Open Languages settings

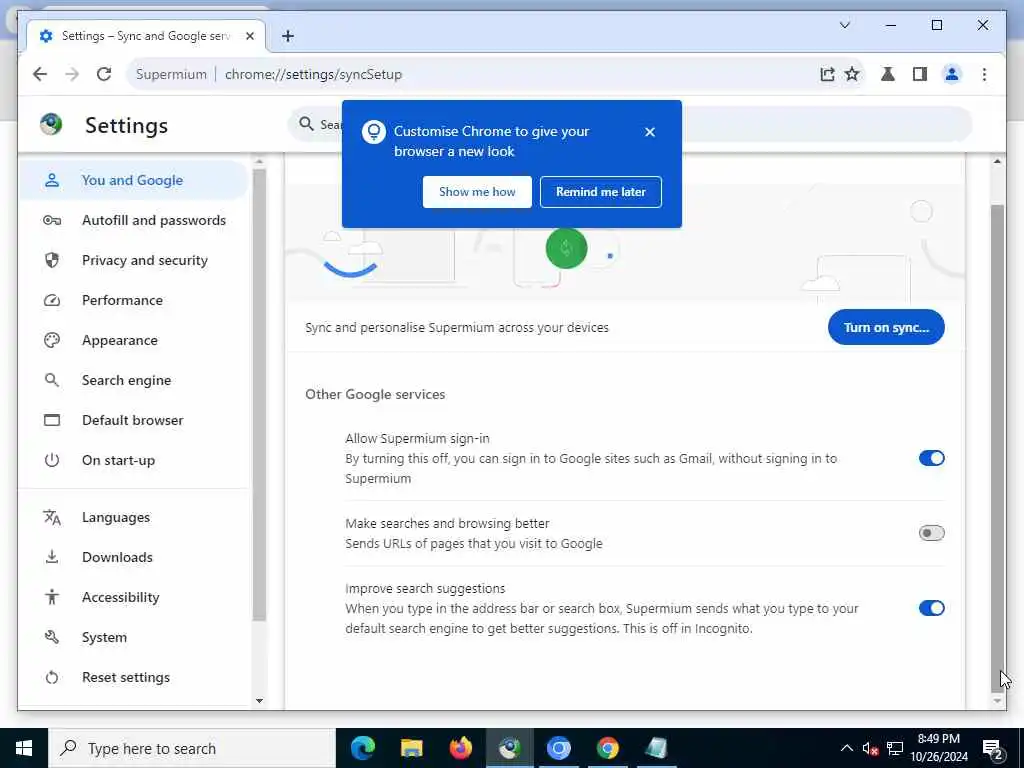pyautogui.click(x=134, y=517)
